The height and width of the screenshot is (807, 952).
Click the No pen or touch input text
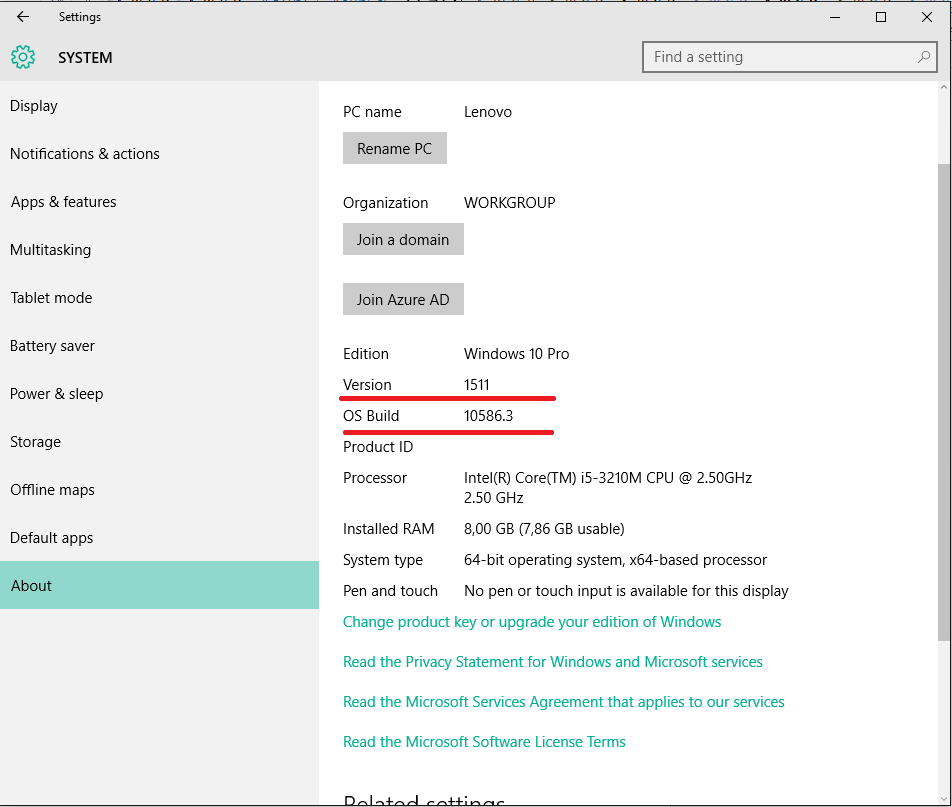pyautogui.click(x=626, y=591)
